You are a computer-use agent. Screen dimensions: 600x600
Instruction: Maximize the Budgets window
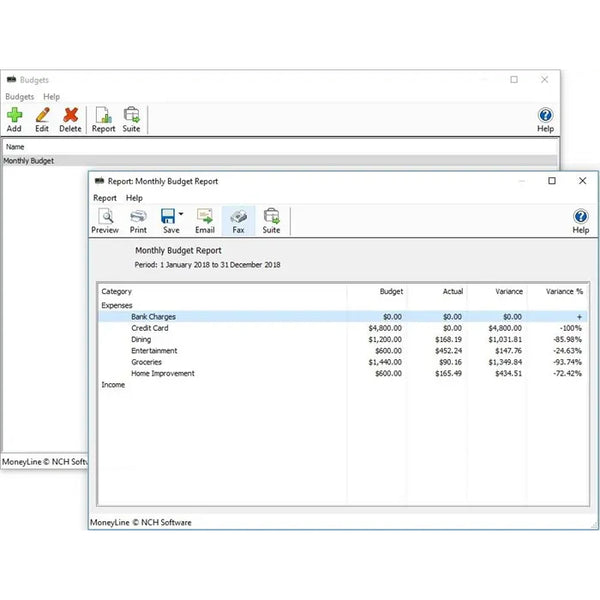pos(514,80)
